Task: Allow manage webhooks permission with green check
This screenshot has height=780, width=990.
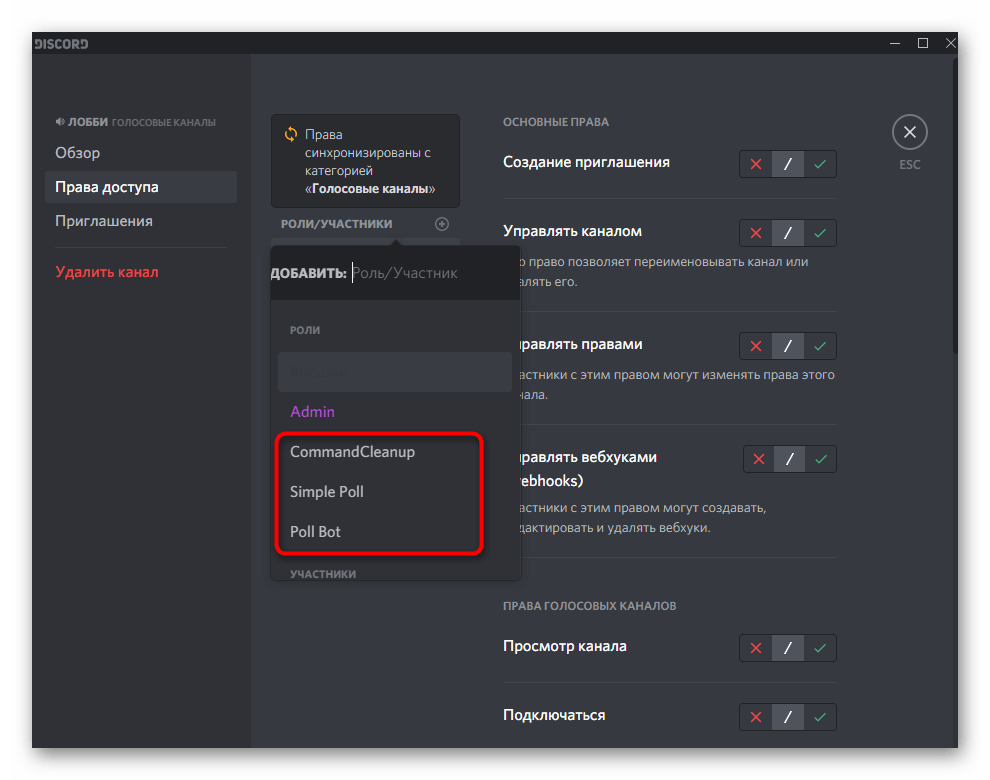Action: coord(821,459)
